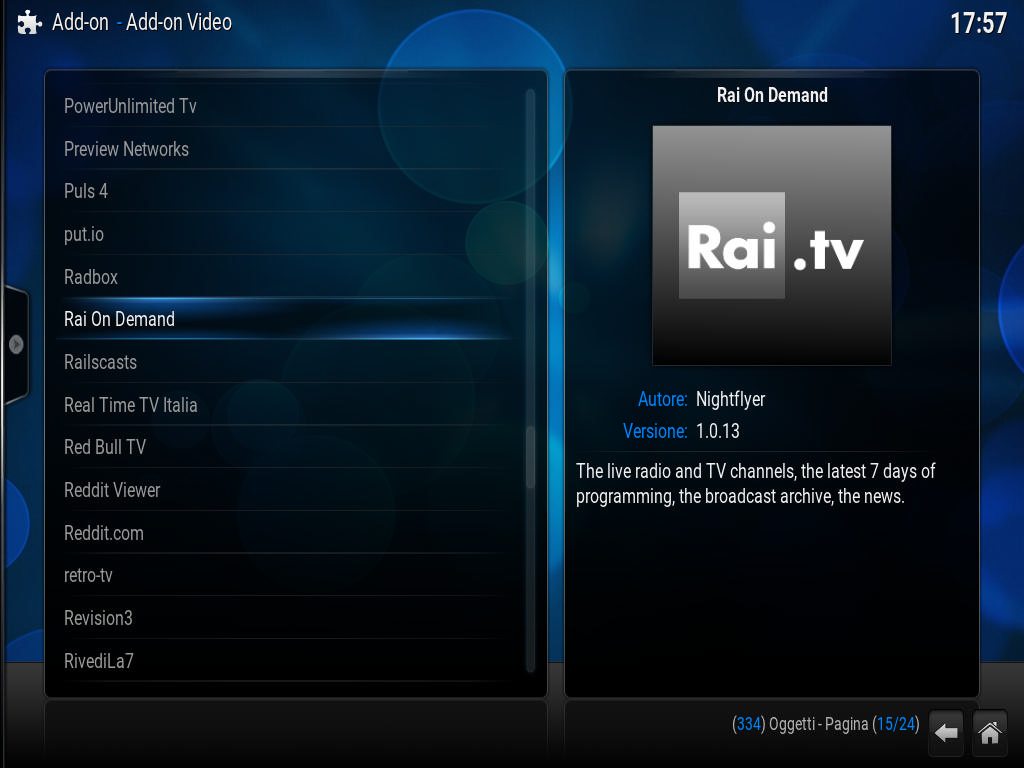1024x768 pixels.
Task: Open Preview Networks add-on
Action: (126, 149)
